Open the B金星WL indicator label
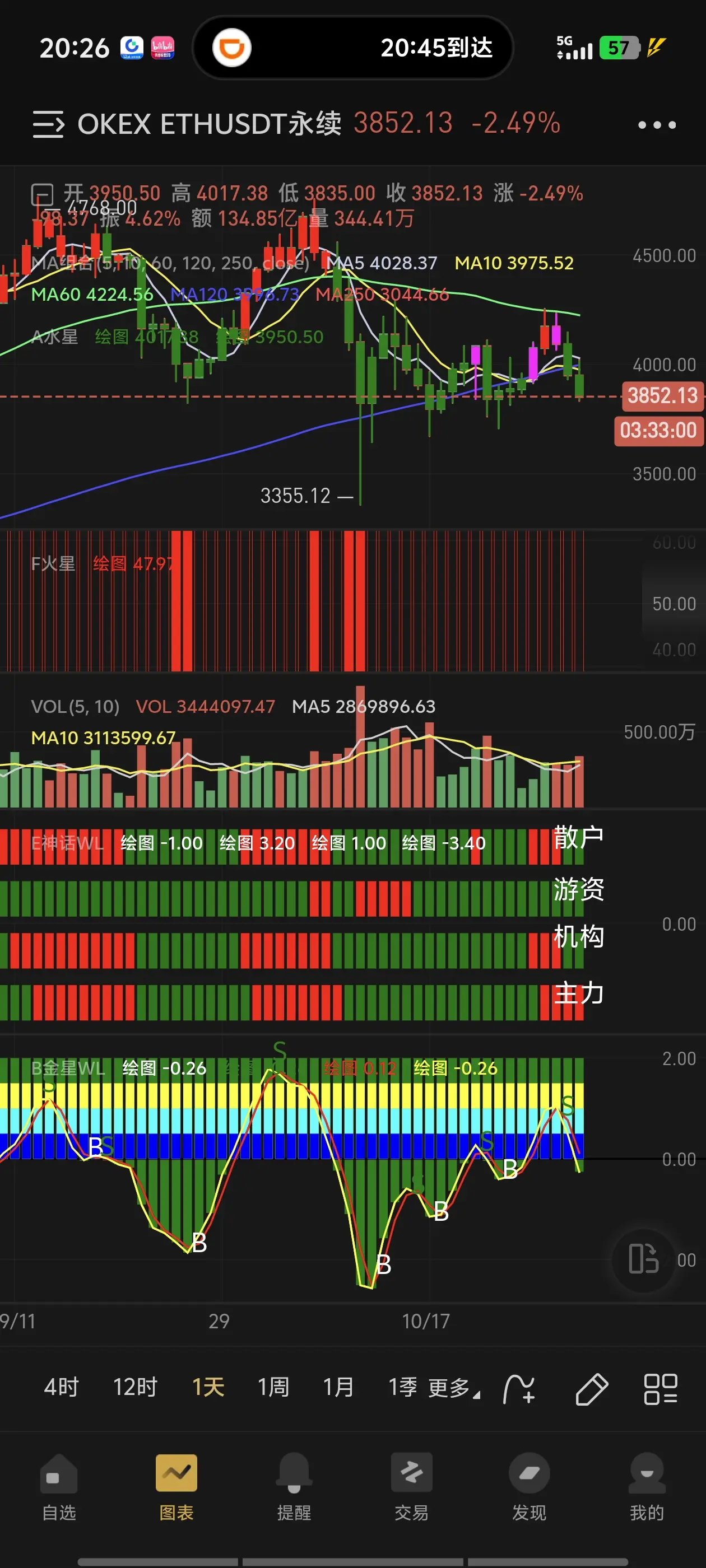Viewport: 706px width, 1568px height. pyautogui.click(x=68, y=1068)
